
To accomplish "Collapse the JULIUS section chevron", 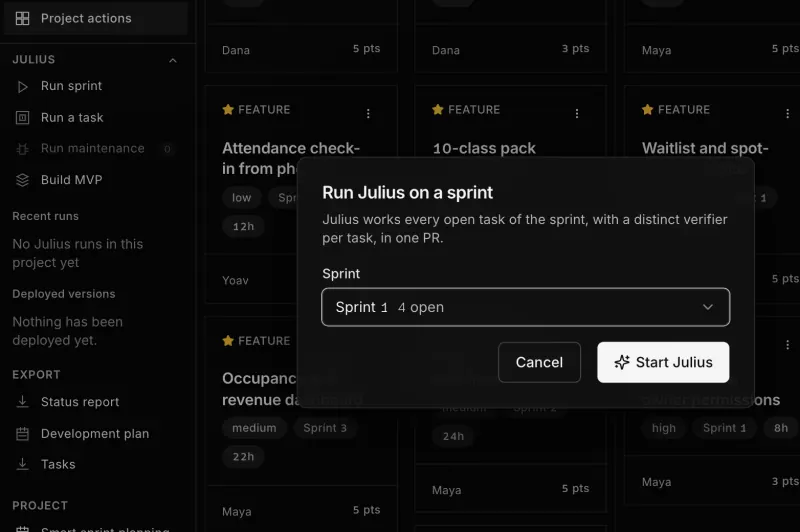I will point(173,60).
